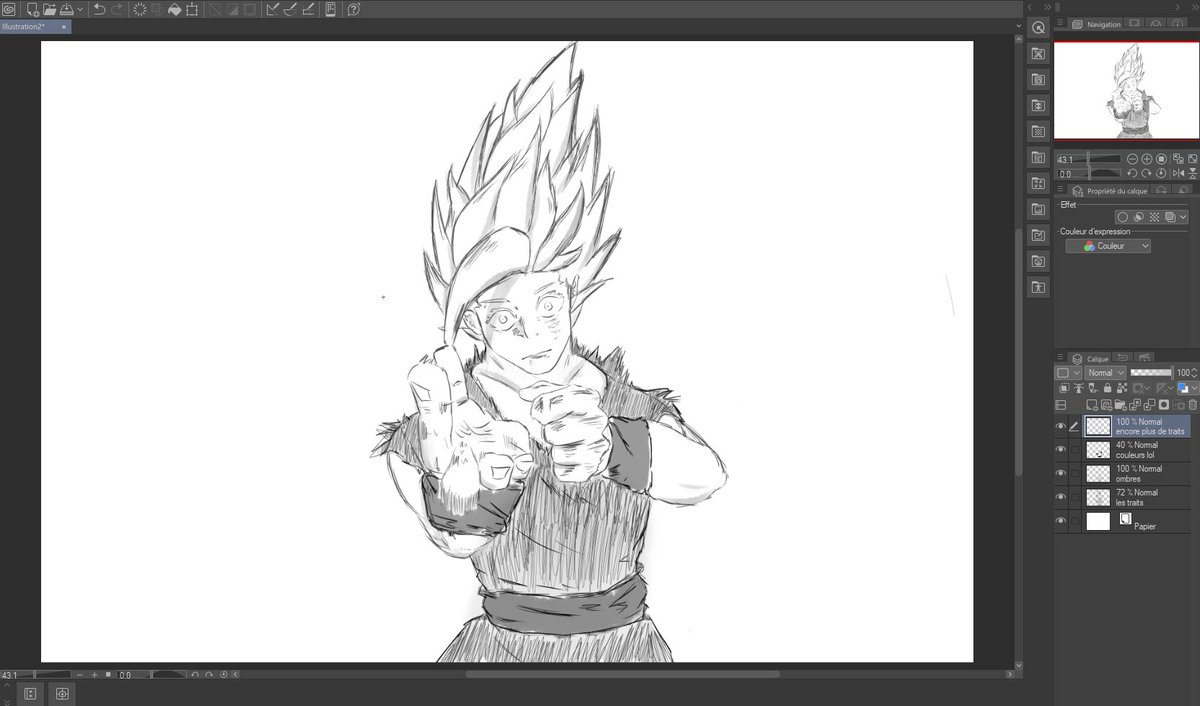Activate the Scale/Rotate transform icon
The height and width of the screenshot is (706, 1200).
(191, 10)
